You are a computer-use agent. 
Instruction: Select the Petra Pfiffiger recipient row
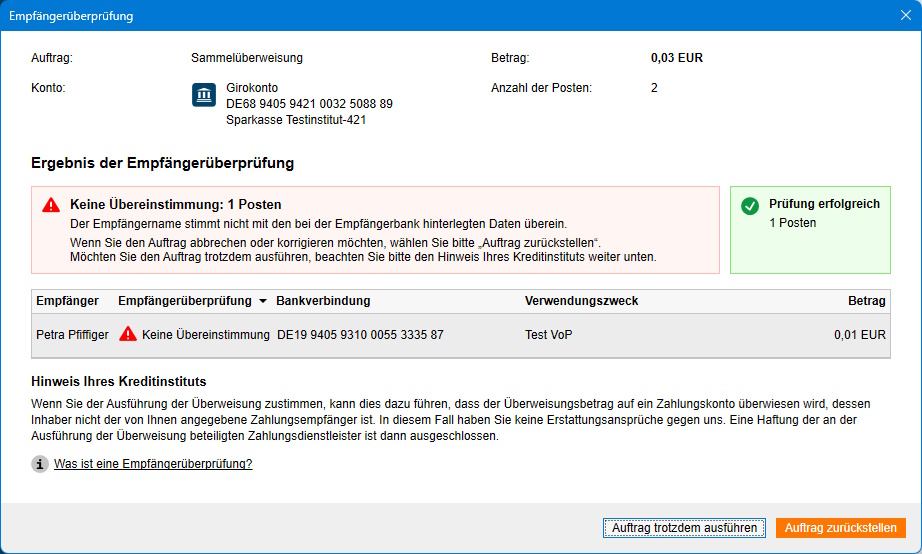tap(70, 335)
